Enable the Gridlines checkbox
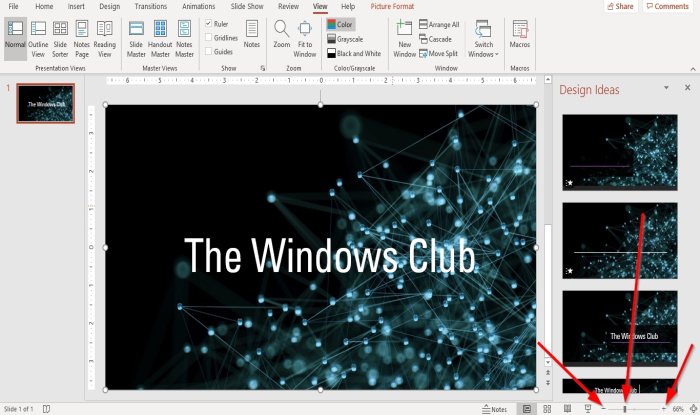Viewport: 700px width, 415px height. click(x=208, y=37)
